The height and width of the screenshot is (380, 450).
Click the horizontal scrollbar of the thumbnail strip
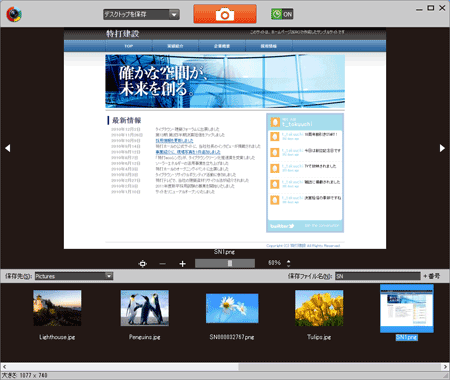pos(225,367)
